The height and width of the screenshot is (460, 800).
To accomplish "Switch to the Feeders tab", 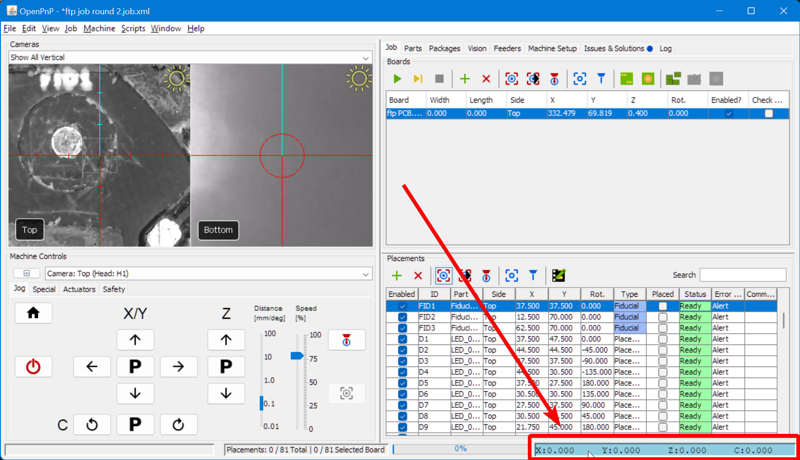I will point(507,48).
